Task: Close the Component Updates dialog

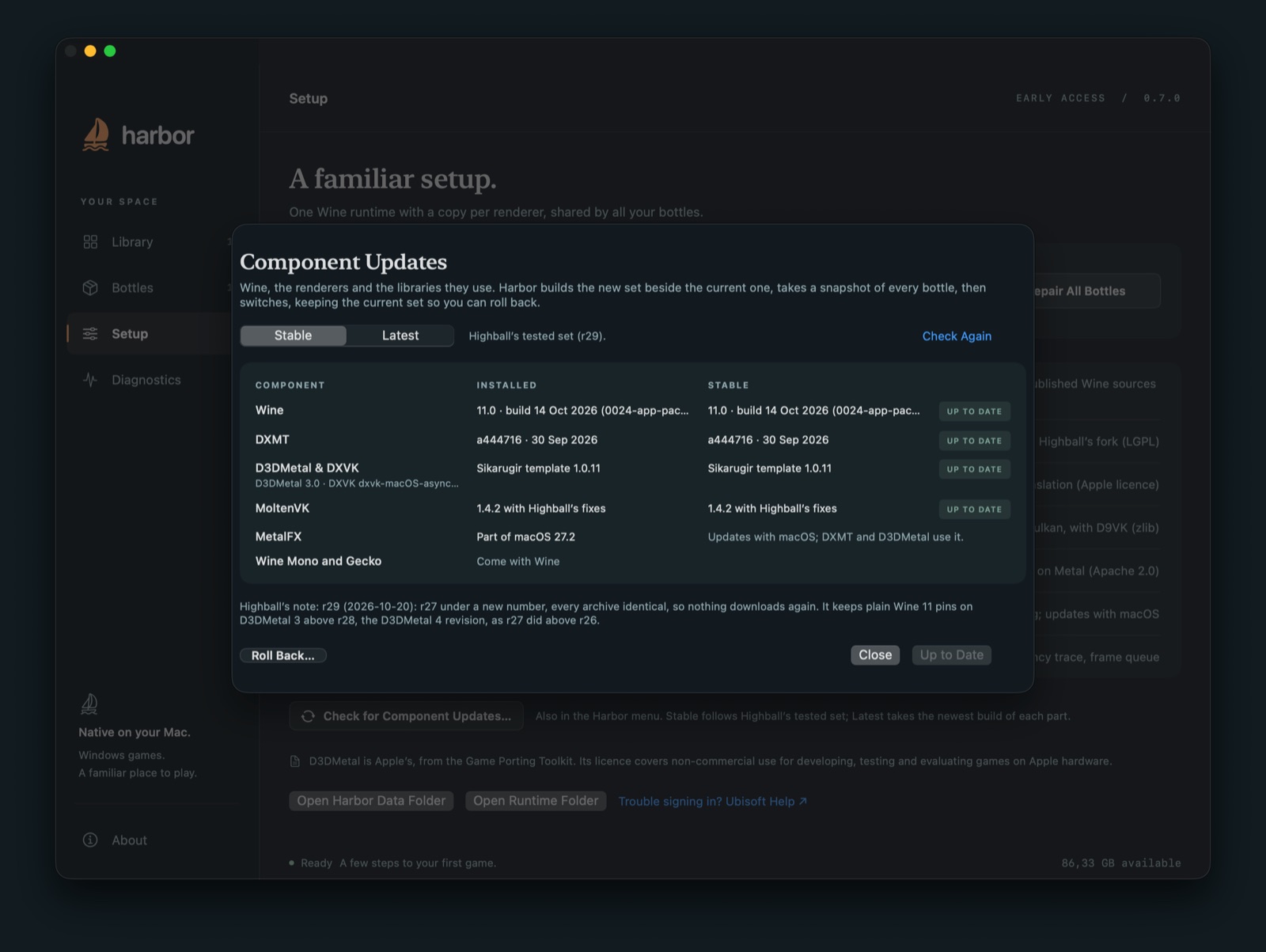Action: [x=875, y=654]
